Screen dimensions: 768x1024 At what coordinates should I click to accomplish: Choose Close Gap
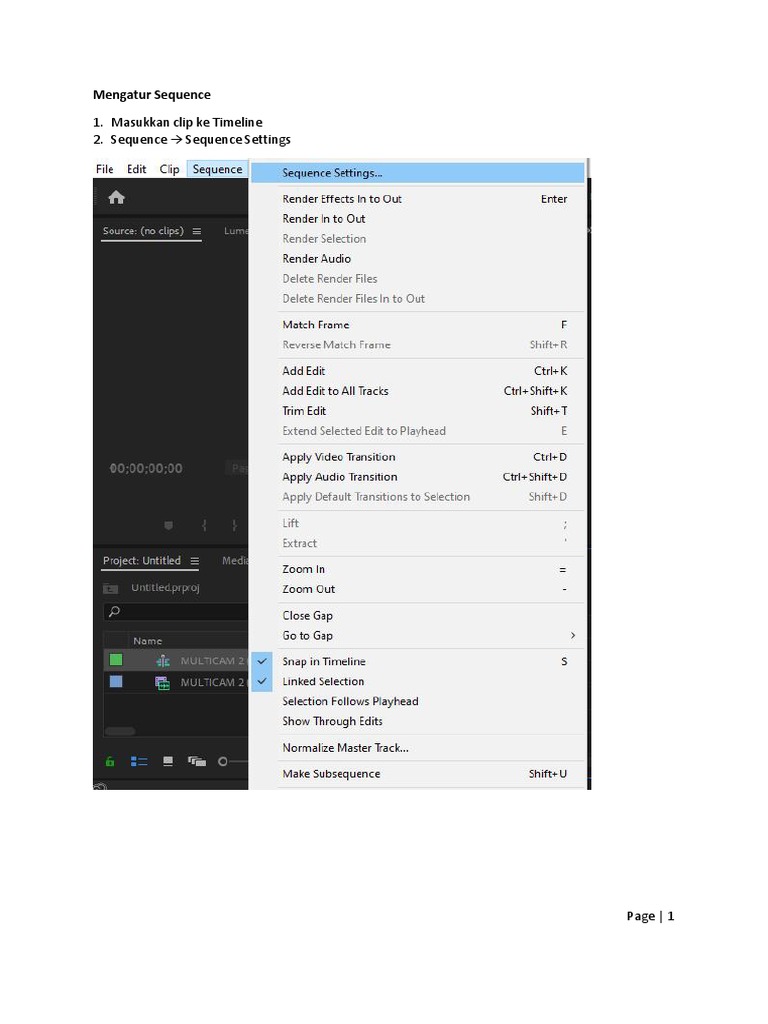point(418,616)
